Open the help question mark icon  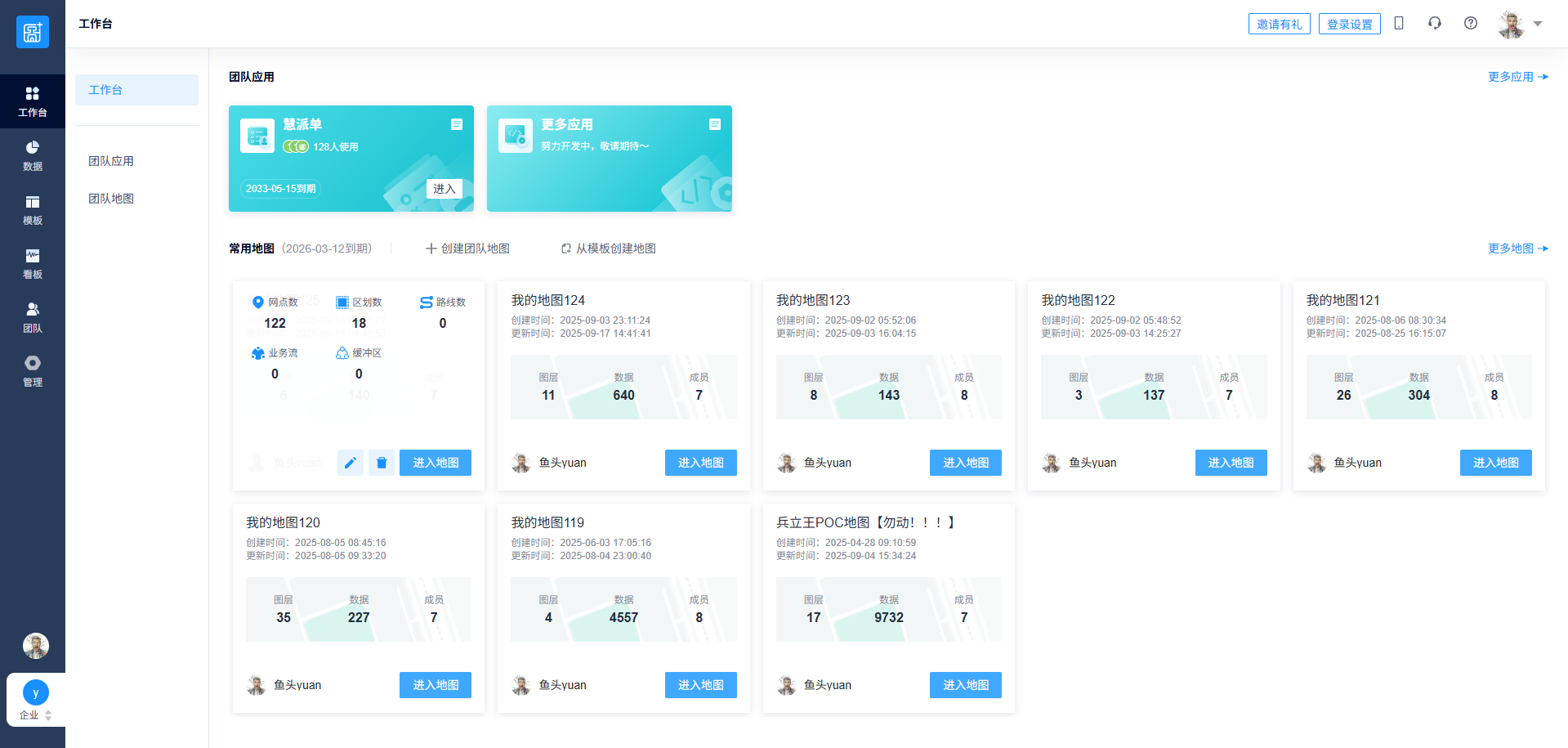tap(1471, 24)
